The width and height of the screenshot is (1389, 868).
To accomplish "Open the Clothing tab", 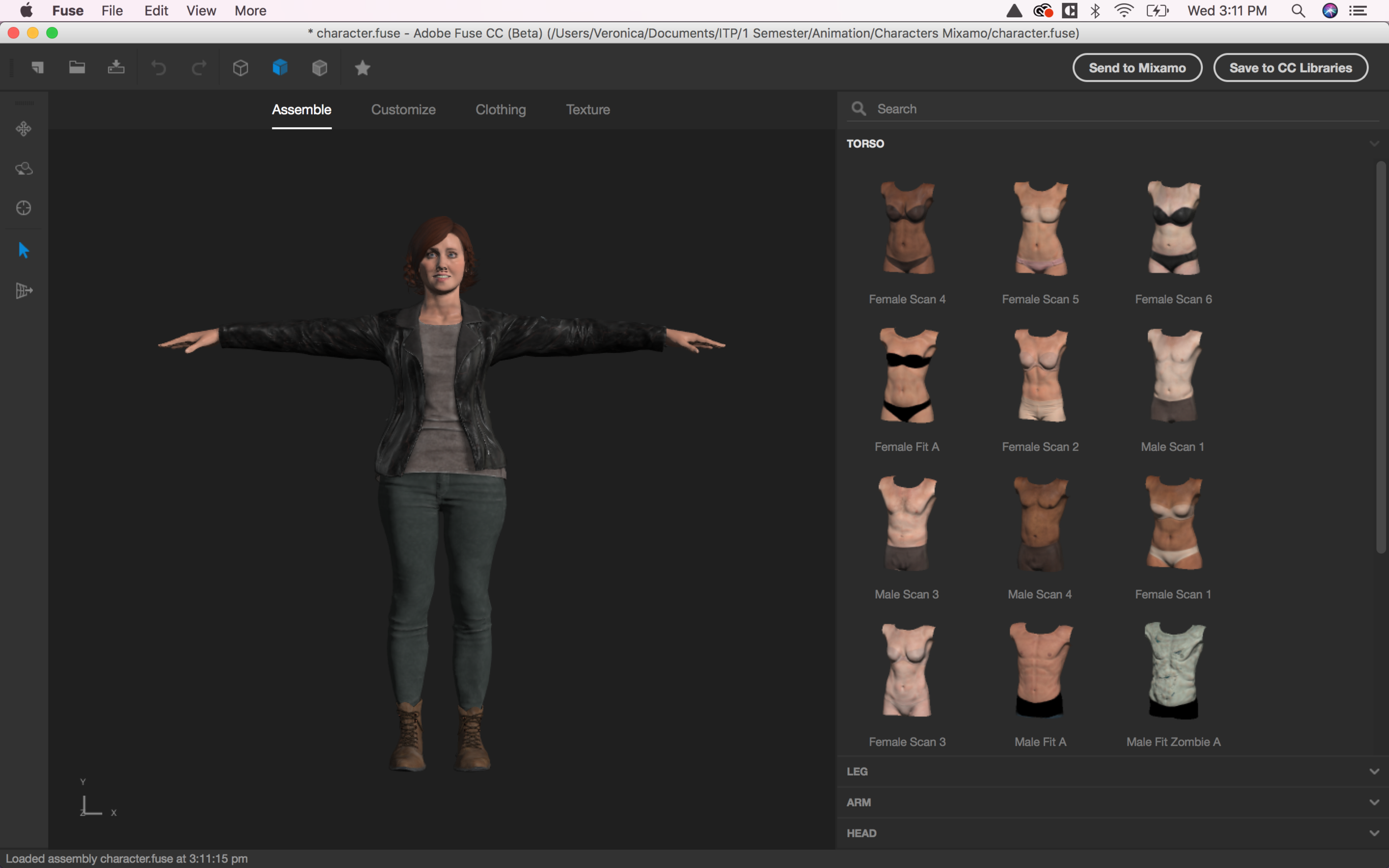I will (x=500, y=109).
